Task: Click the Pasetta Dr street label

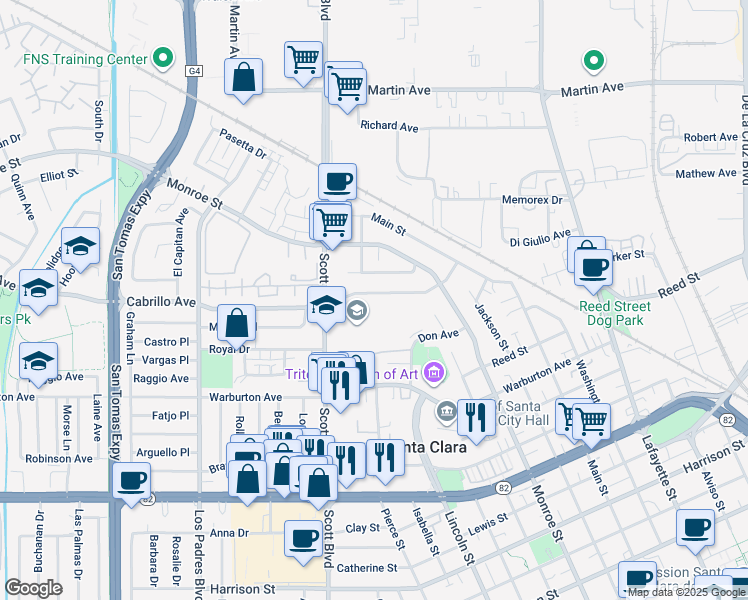Action: 243,143
